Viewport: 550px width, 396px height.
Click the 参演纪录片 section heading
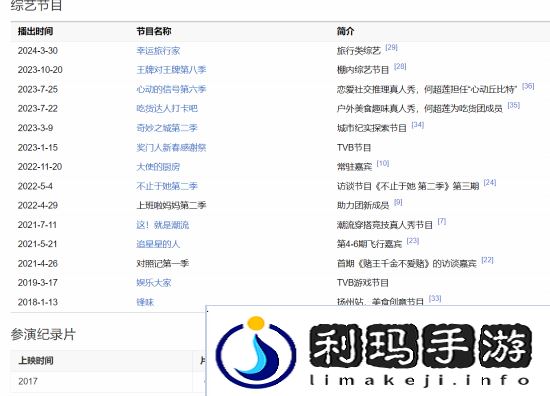click(x=43, y=334)
